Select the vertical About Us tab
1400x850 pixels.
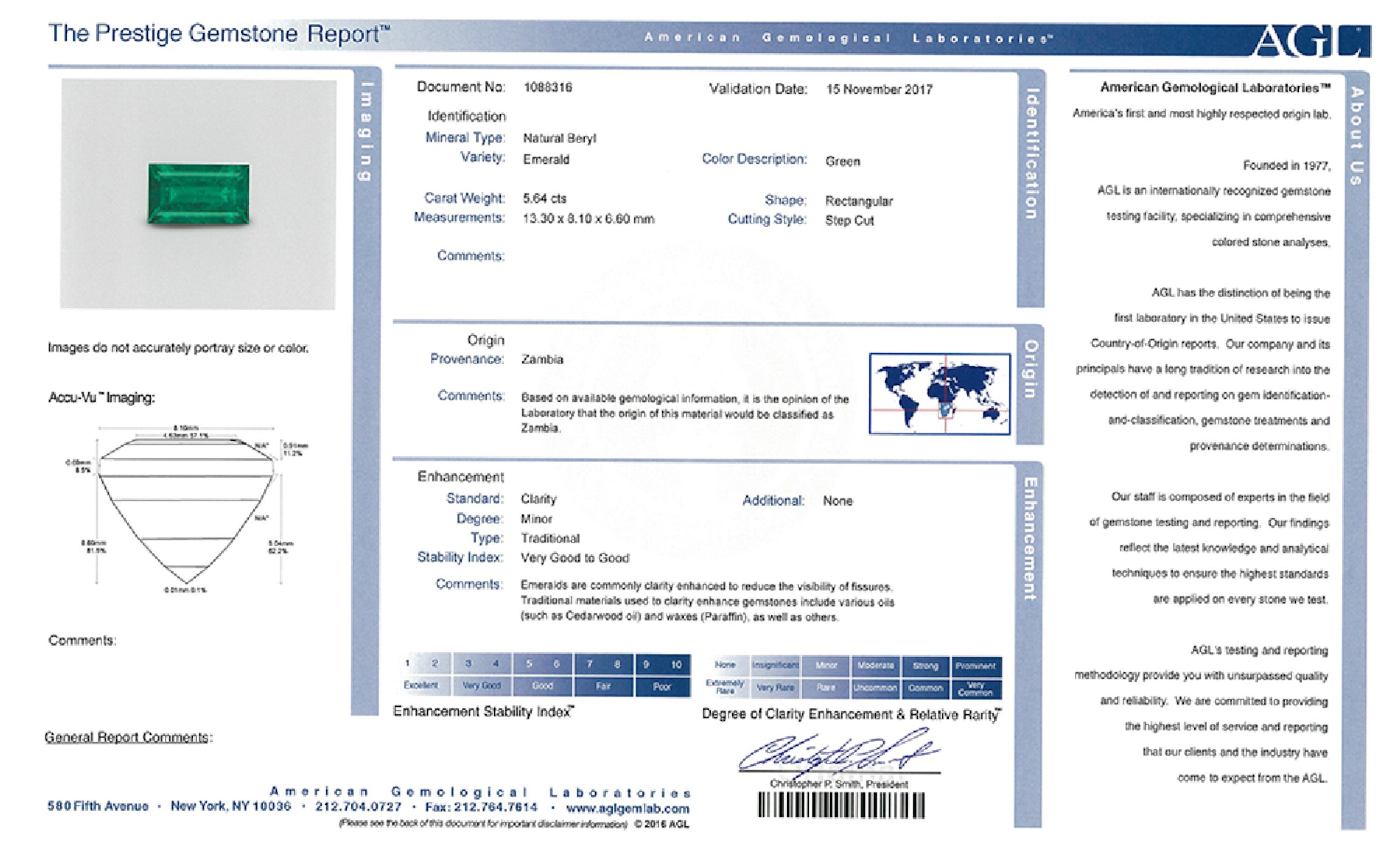1356,135
